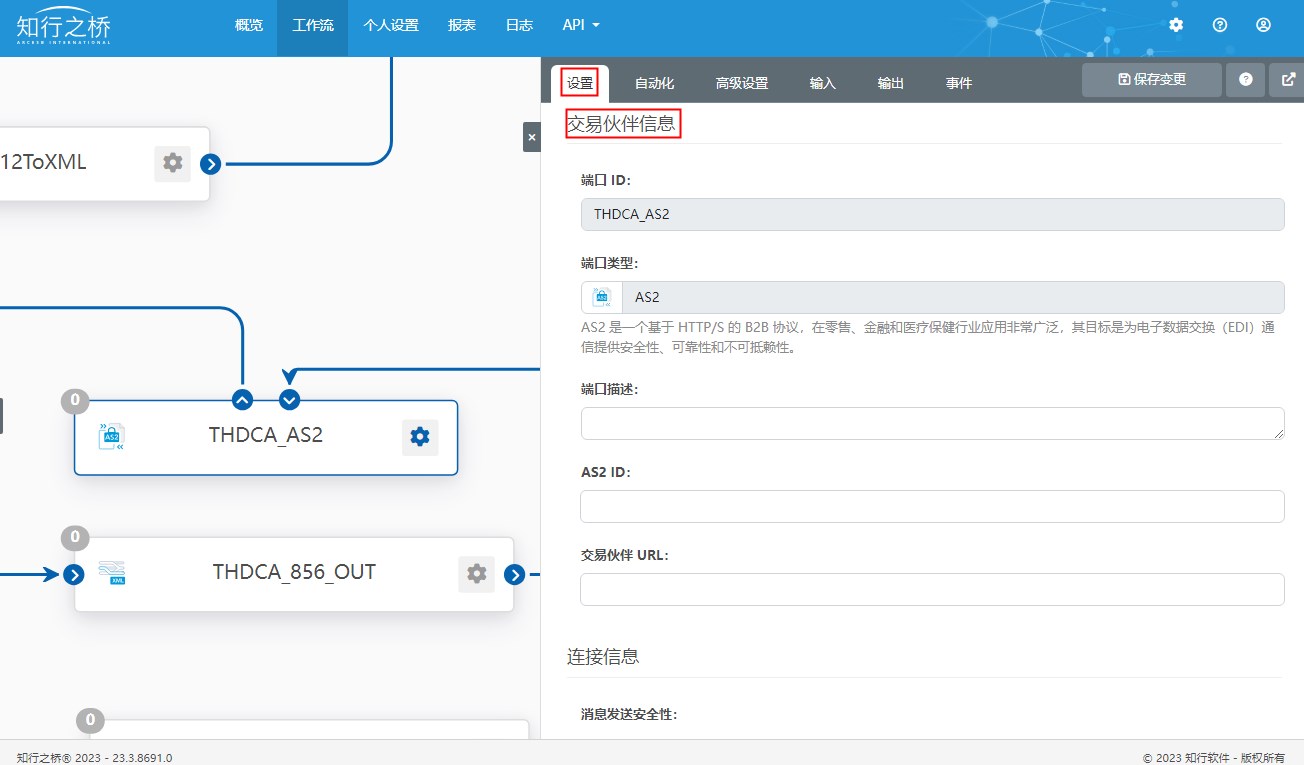Expand the API dropdown menu
Image resolution: width=1304 pixels, height=765 pixels.
point(580,25)
